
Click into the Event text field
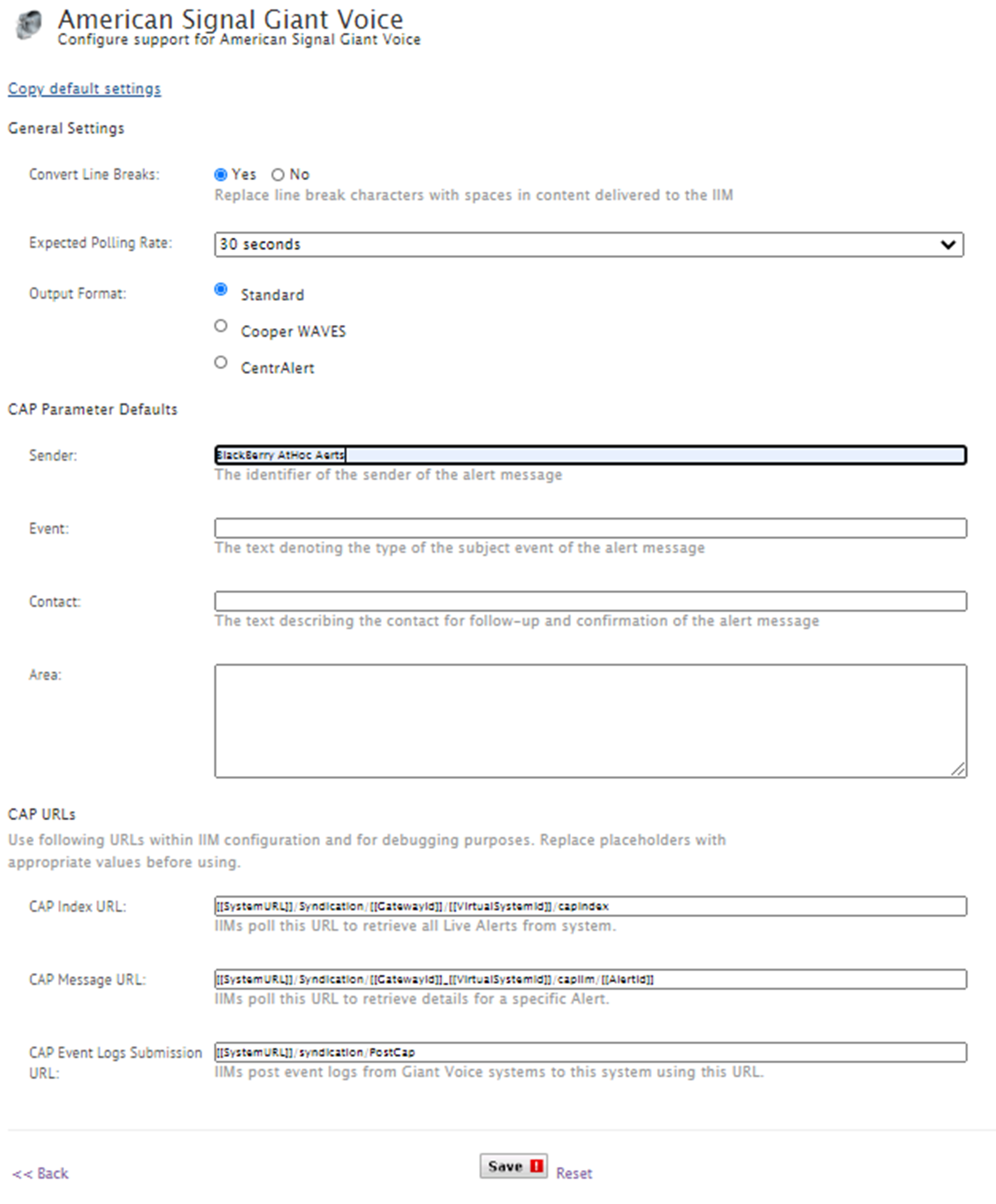coord(590,528)
